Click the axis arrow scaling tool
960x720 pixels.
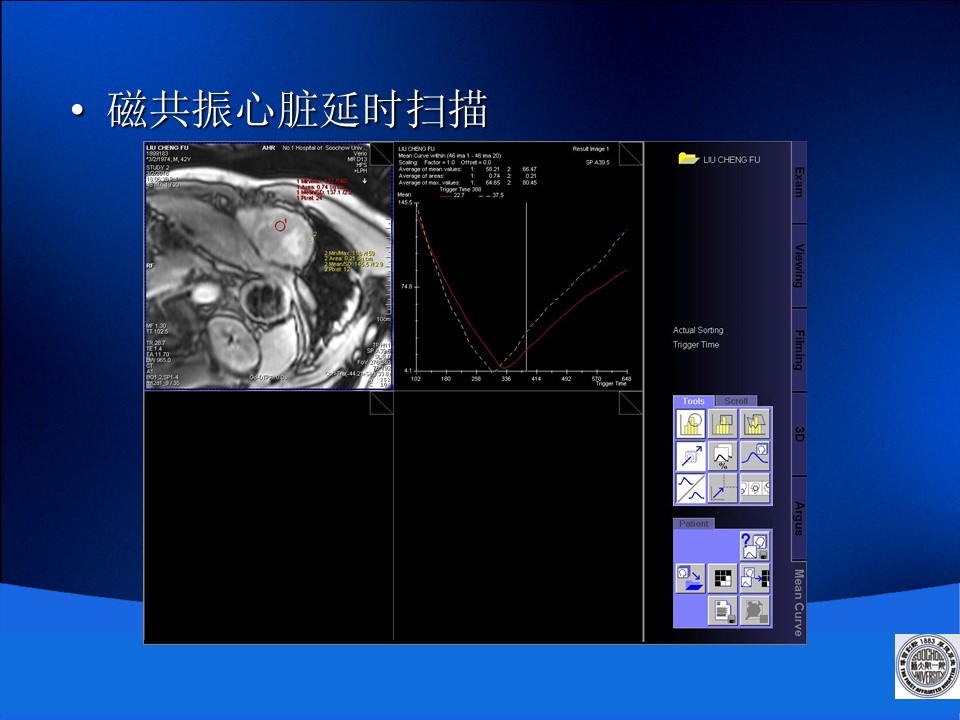(722, 488)
